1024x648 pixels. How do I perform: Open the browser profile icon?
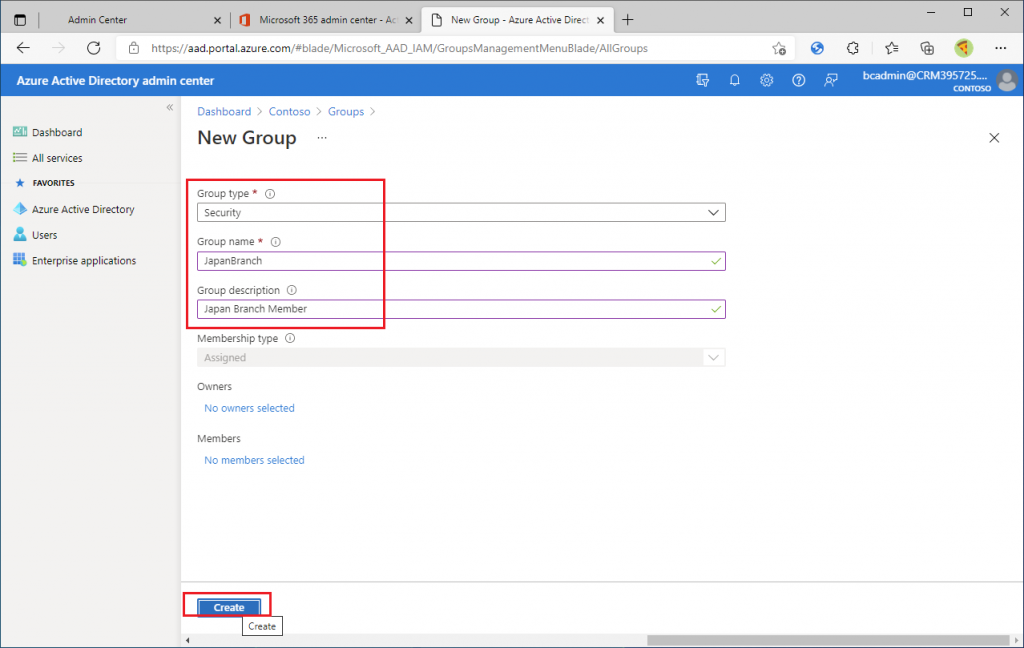coord(963,48)
